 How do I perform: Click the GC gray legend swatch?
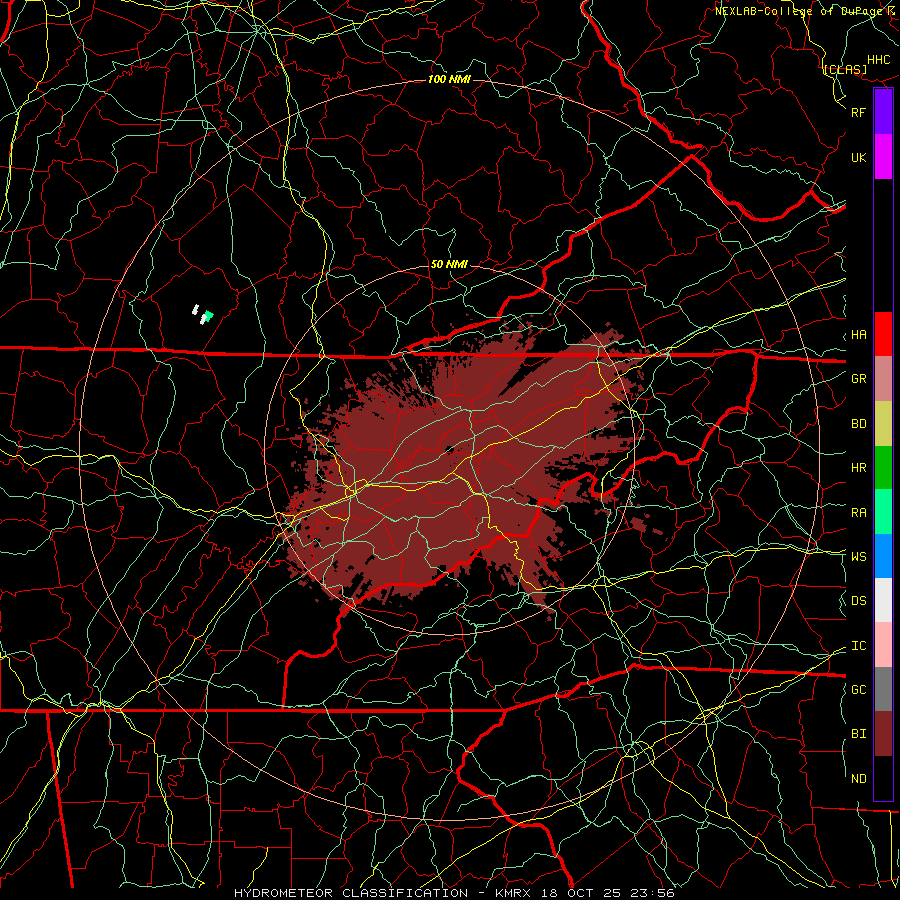coord(883,689)
